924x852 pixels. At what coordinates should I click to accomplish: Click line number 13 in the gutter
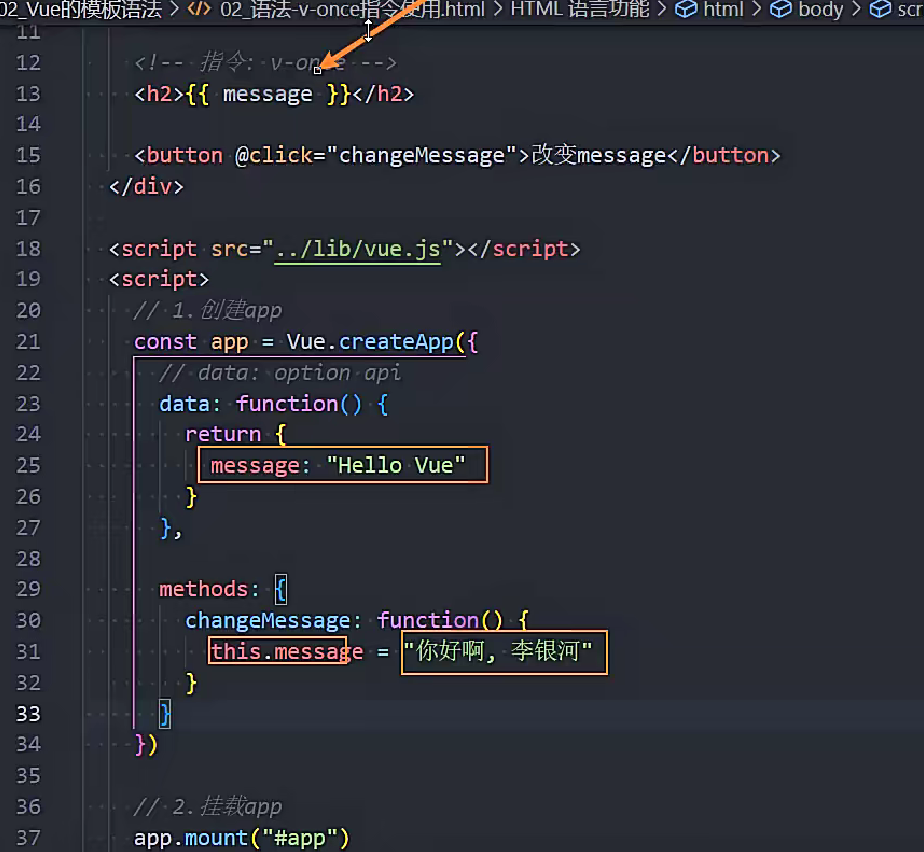28,94
